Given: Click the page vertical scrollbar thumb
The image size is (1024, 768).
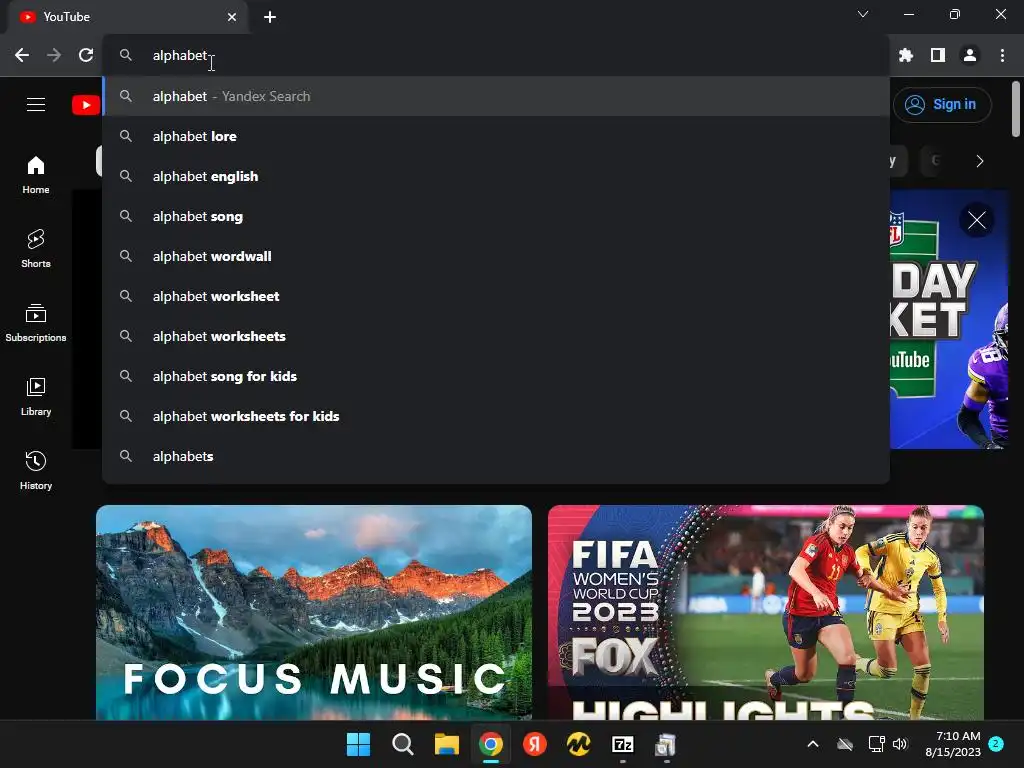Looking at the screenshot, I should (1016, 109).
